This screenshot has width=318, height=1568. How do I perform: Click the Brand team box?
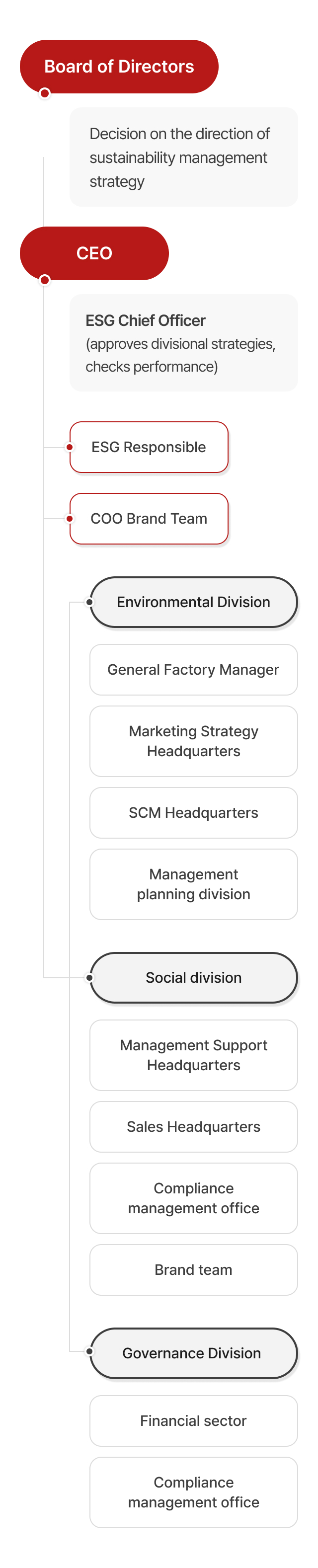(194, 1270)
